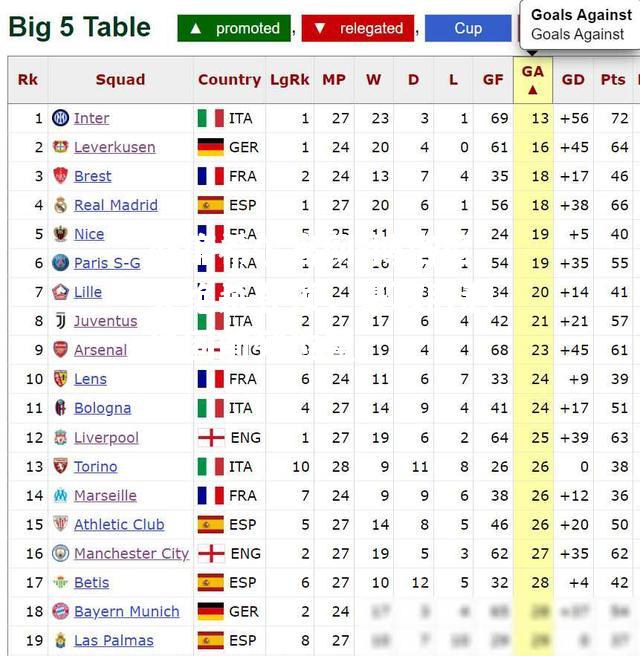Click the Real Madrid crest icon

tap(61, 205)
